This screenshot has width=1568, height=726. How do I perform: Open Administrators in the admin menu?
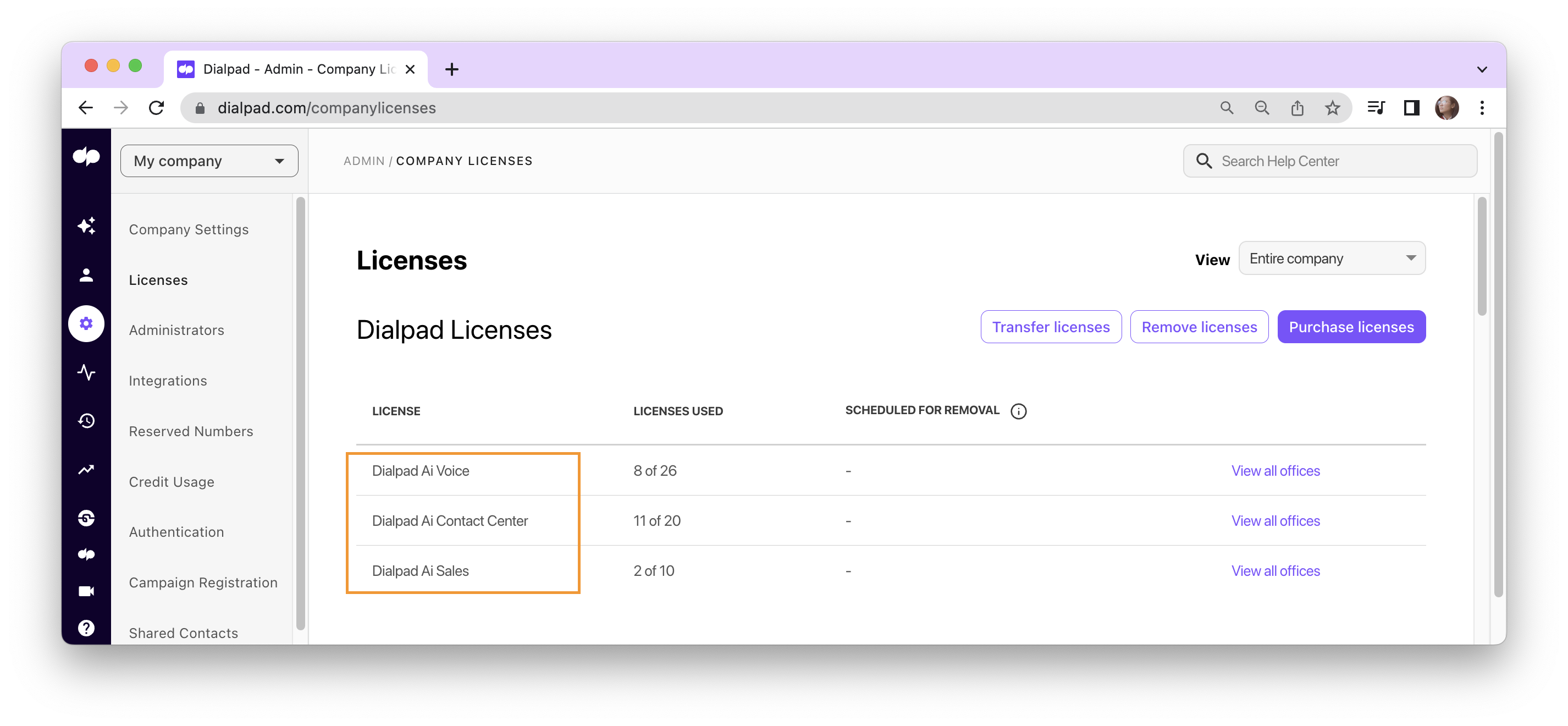tap(176, 330)
